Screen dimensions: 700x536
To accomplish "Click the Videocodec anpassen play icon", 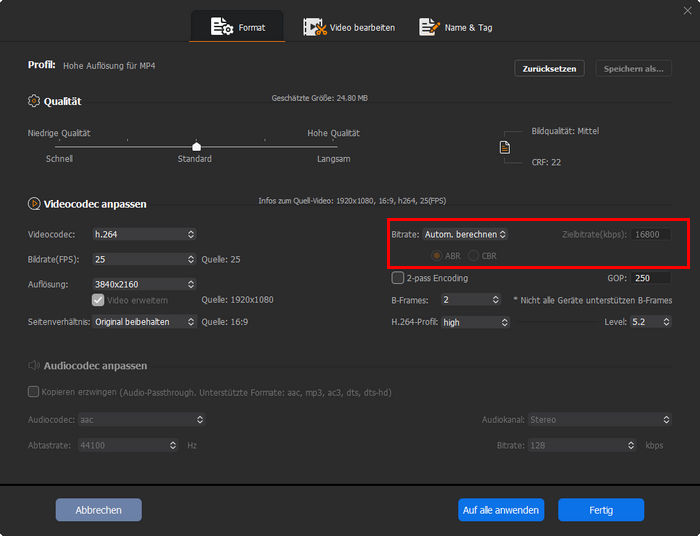I will (34, 204).
